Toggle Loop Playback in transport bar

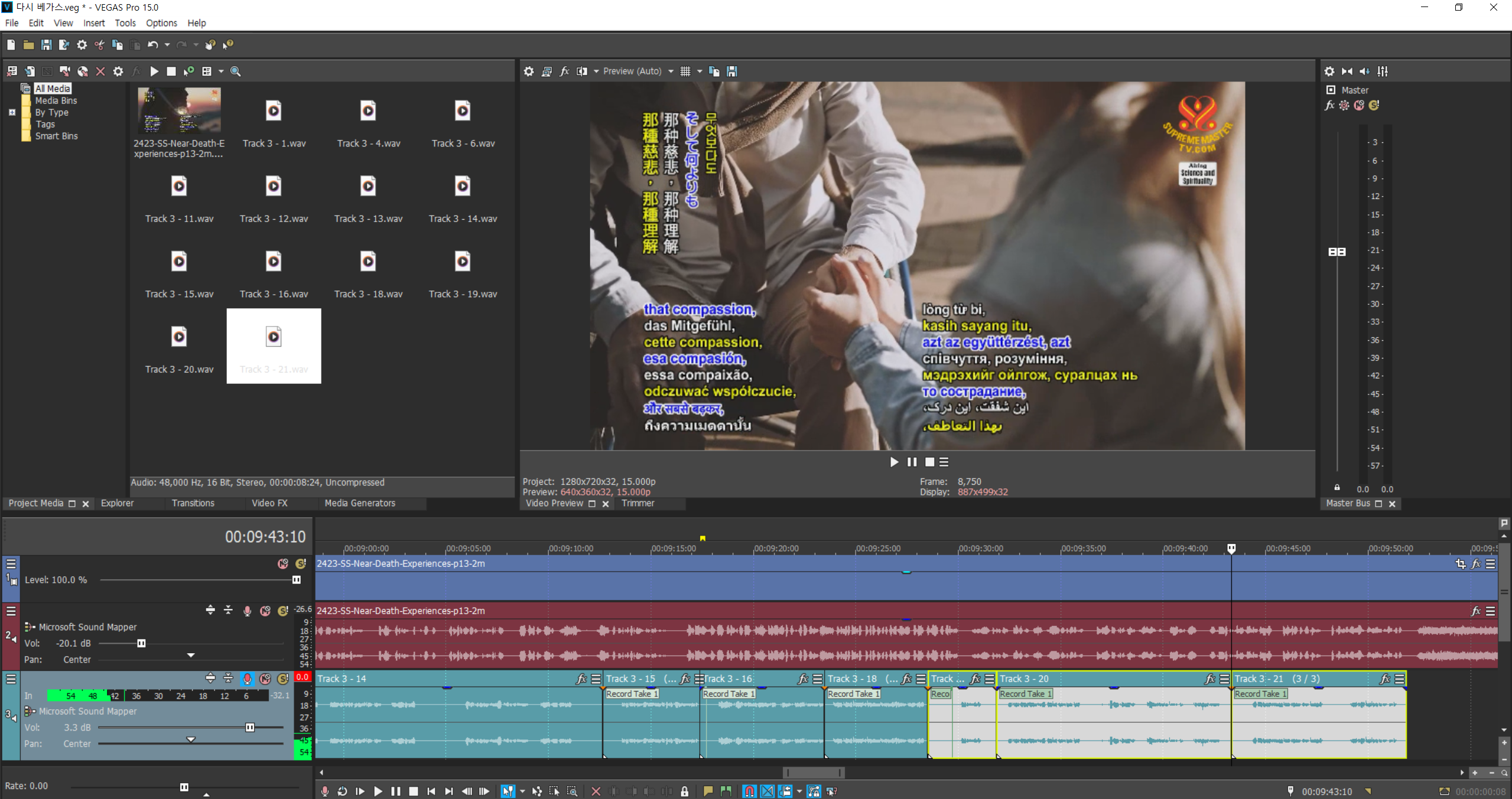343,791
